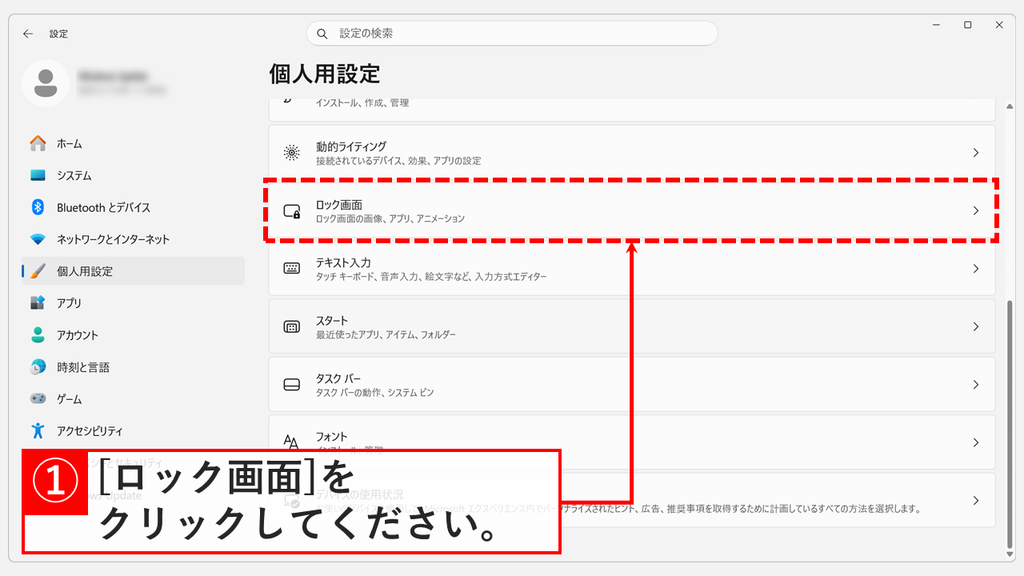This screenshot has height=576, width=1024.
Task: Click the タスク バー icon
Action: pos(292,385)
